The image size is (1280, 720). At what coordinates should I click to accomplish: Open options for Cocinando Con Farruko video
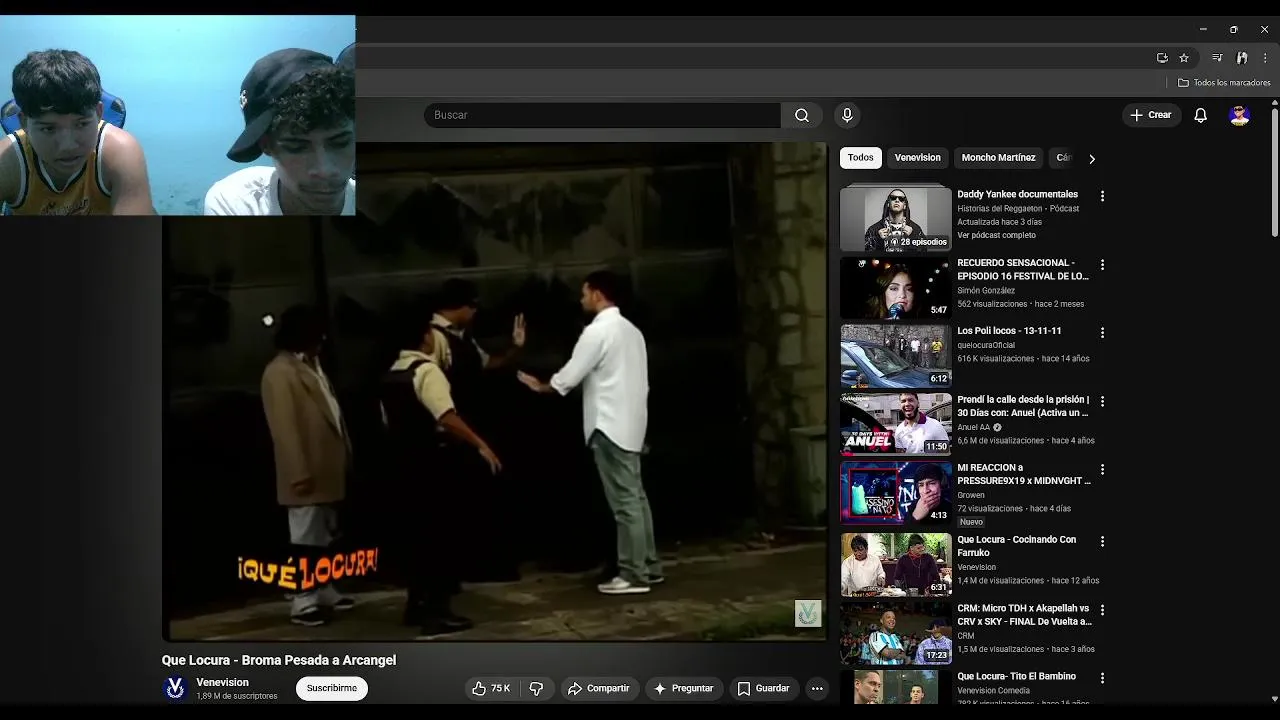point(1102,541)
